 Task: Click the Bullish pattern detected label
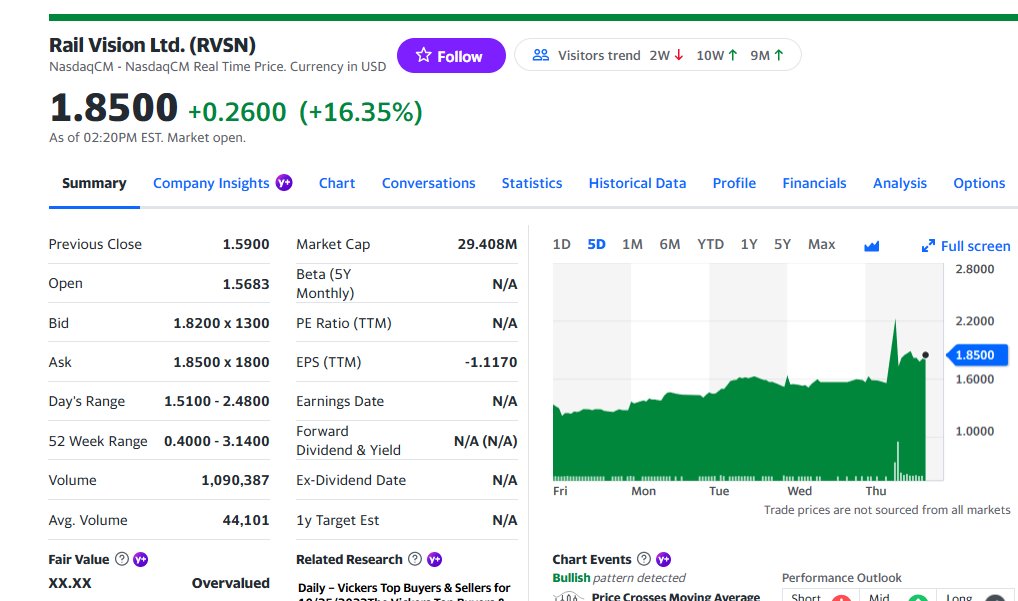click(x=619, y=578)
